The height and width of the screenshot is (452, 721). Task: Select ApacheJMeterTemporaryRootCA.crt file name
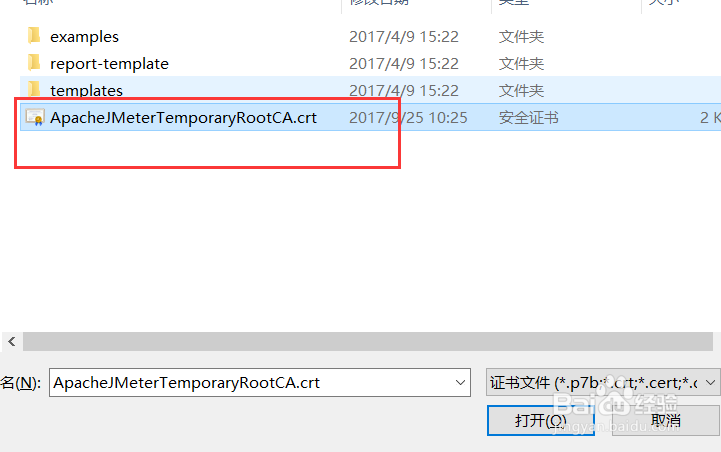pyautogui.click(x=183, y=118)
